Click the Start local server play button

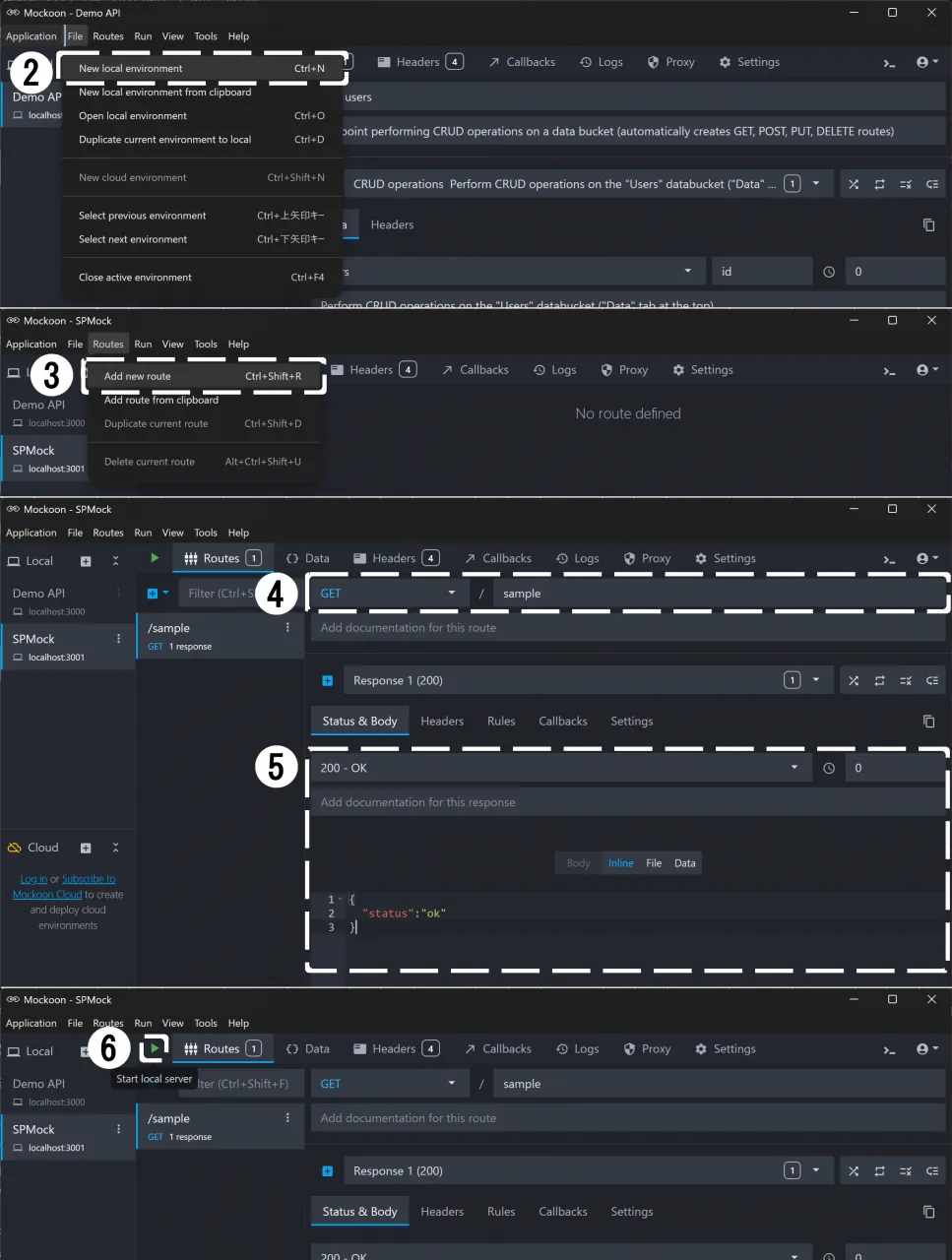click(155, 1048)
